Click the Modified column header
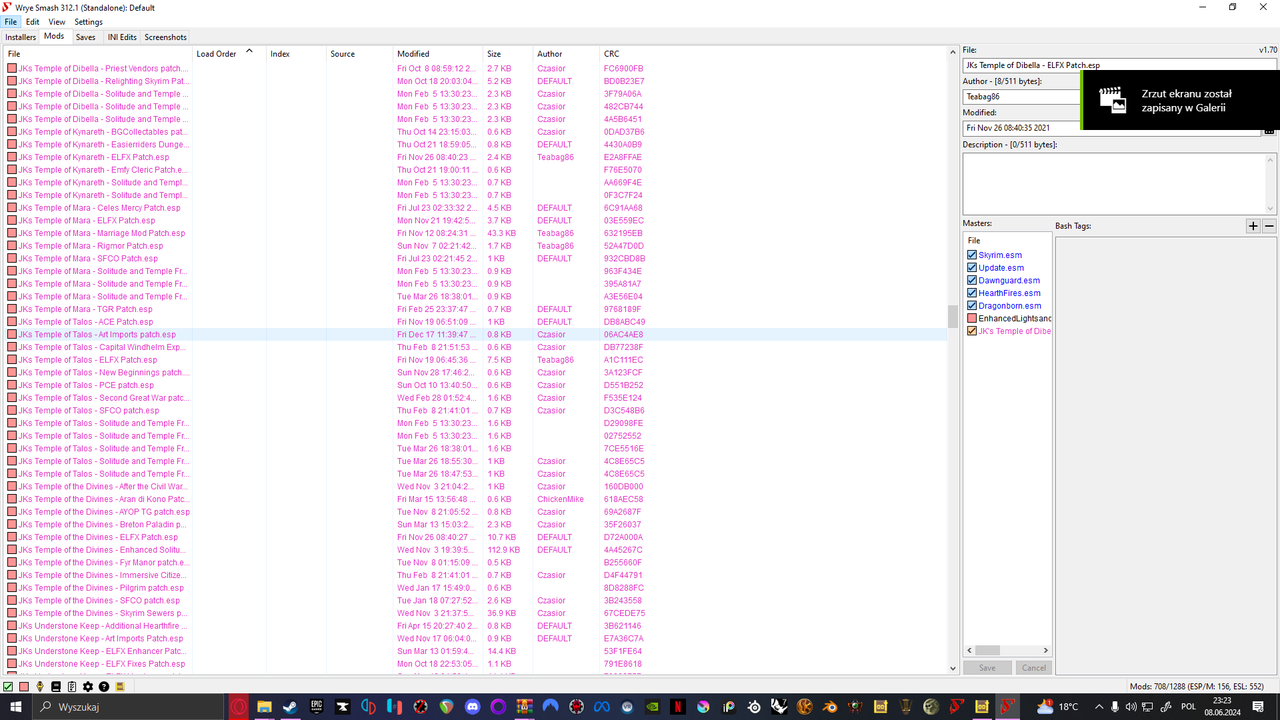The height and width of the screenshot is (720, 1280). click(413, 54)
